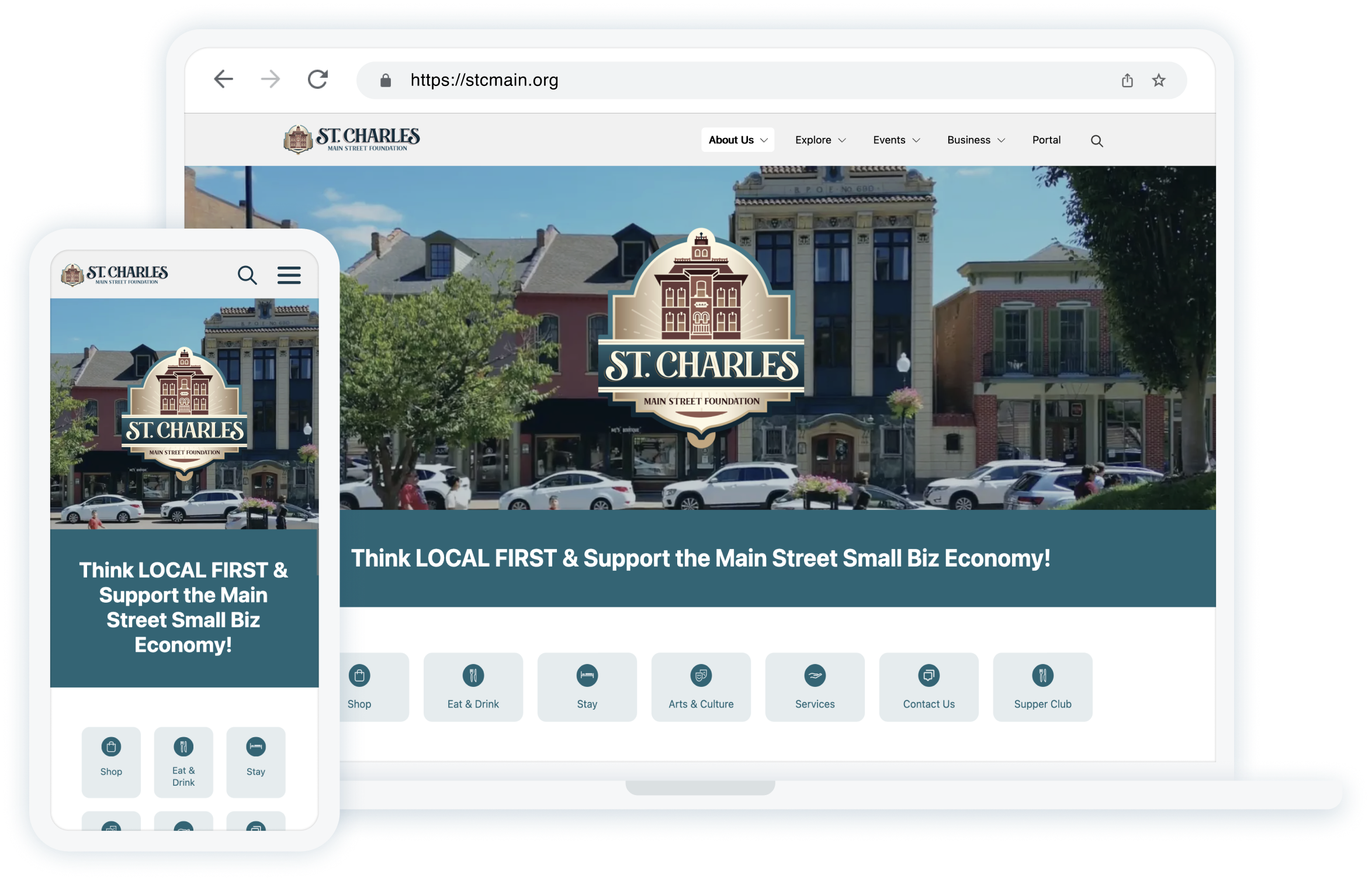1372x881 pixels.
Task: Click the padlock icon in the address bar
Action: click(x=386, y=80)
